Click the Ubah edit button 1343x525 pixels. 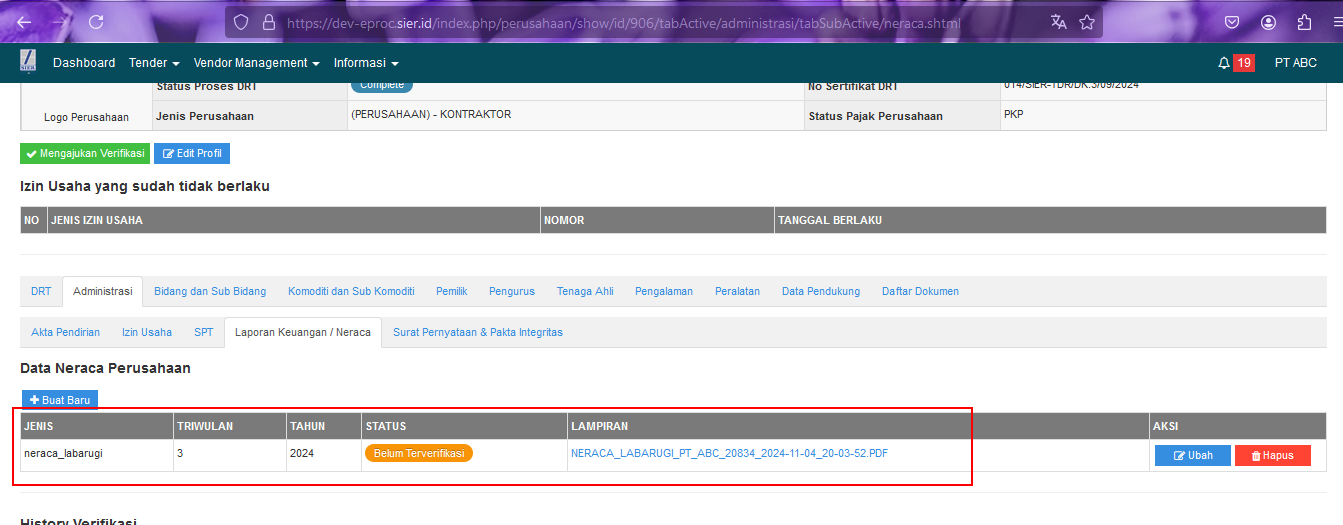(x=1192, y=455)
